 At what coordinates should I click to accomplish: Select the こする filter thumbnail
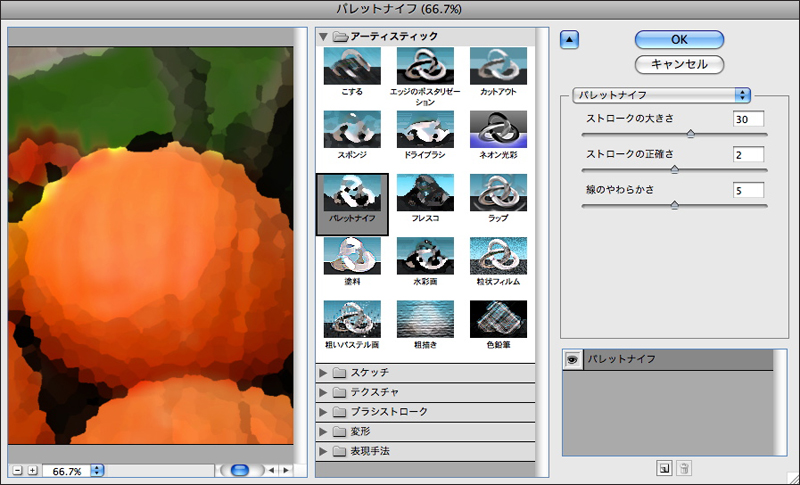352,66
